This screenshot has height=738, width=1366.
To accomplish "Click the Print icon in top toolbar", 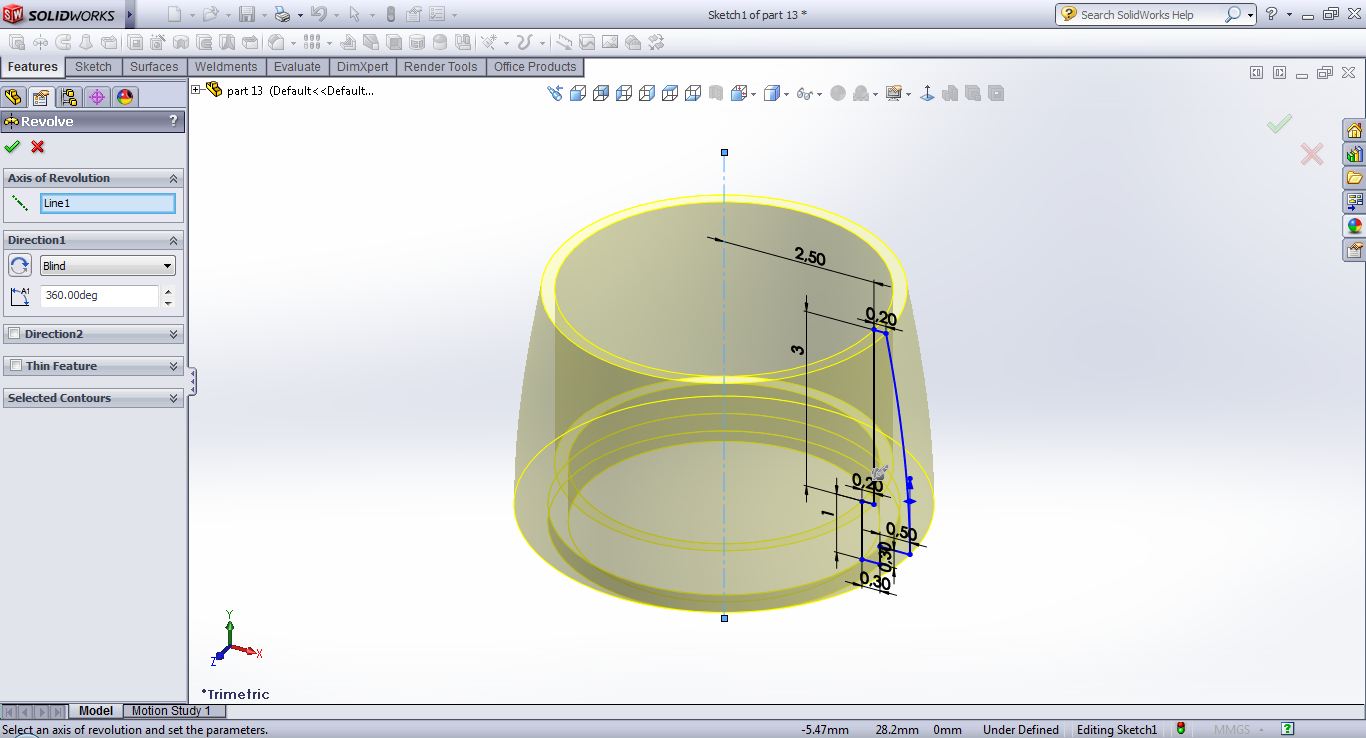I will (x=282, y=15).
